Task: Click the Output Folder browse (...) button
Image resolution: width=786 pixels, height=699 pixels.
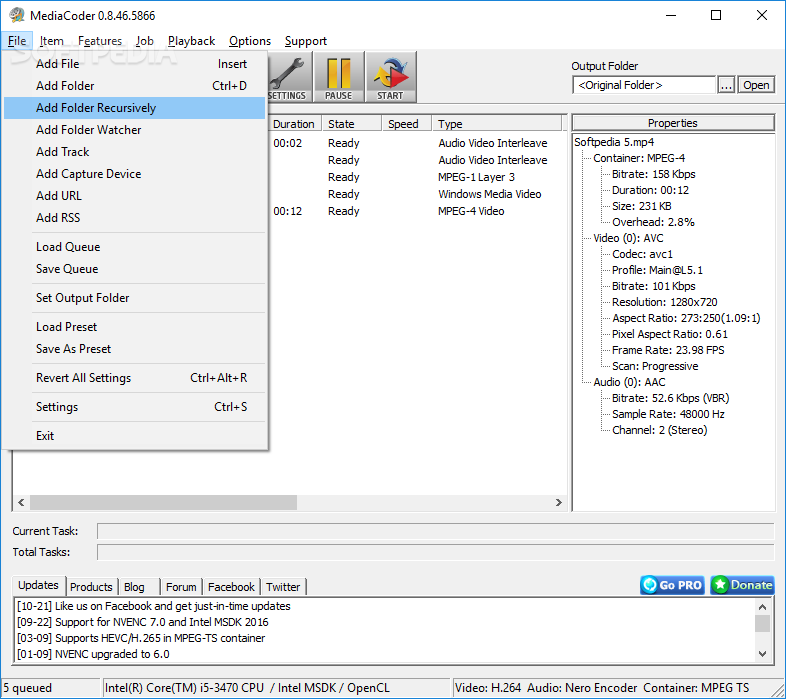Action: point(726,85)
